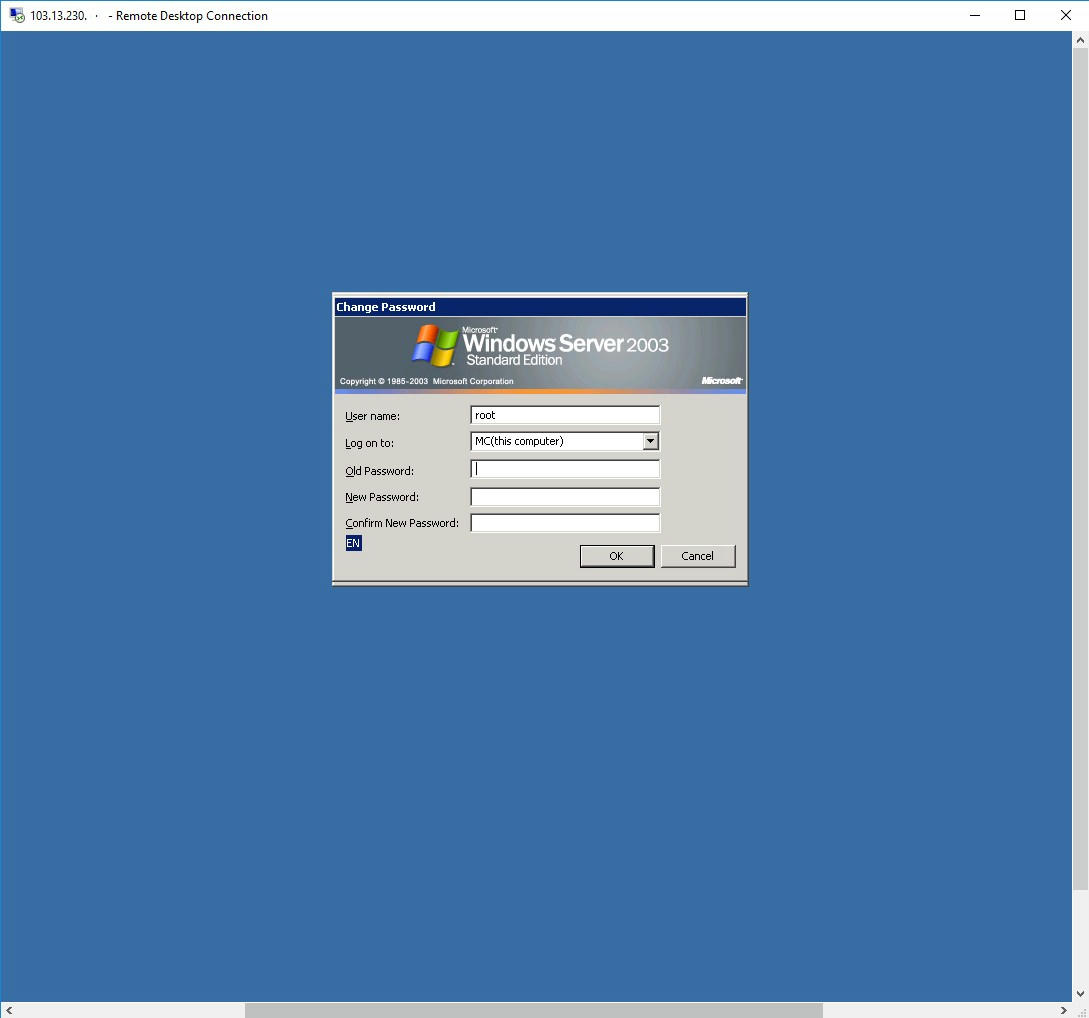Click the OK button
Image resolution: width=1089 pixels, height=1018 pixels.
click(617, 556)
